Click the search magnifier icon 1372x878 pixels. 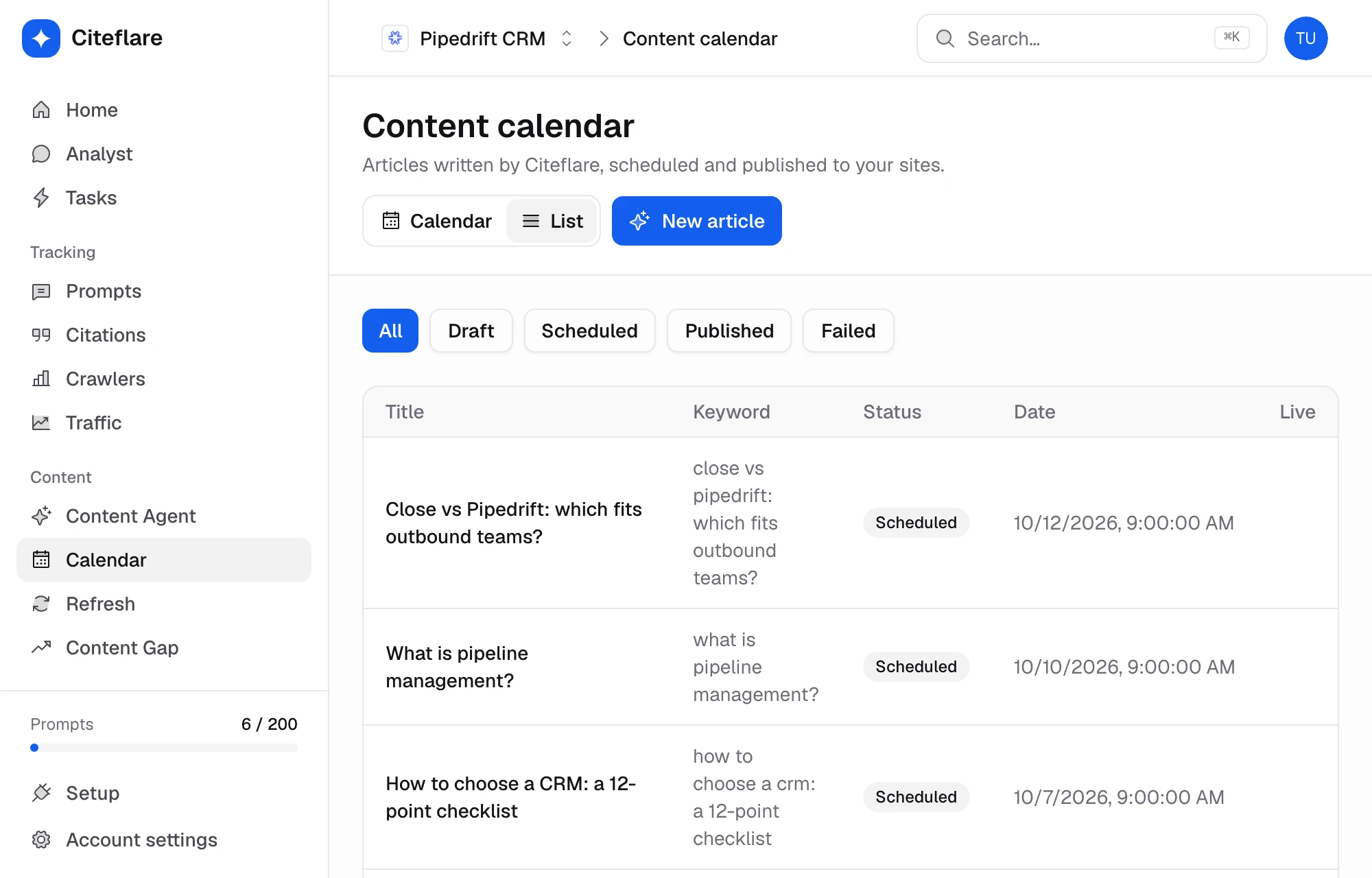coord(945,38)
